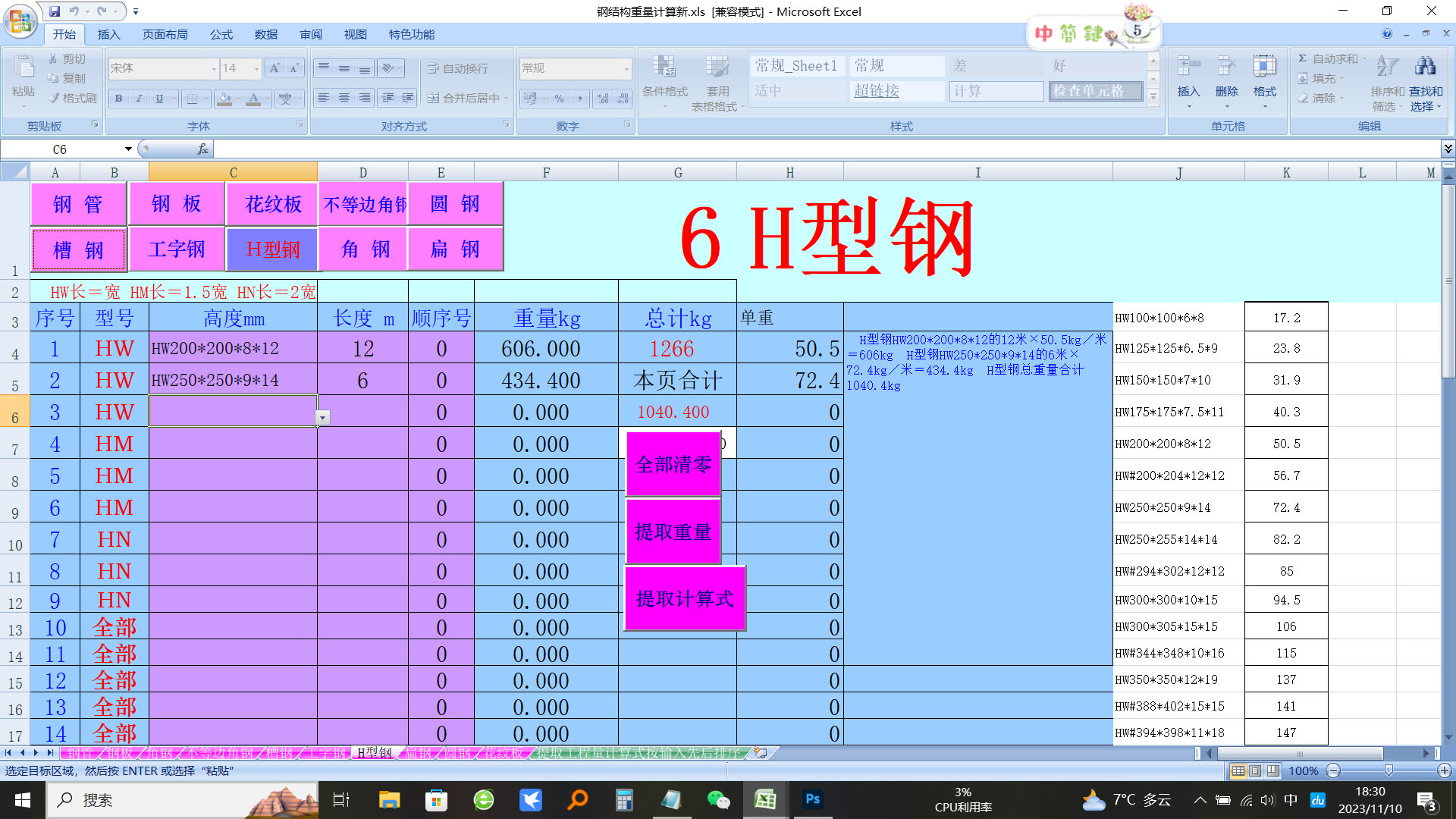Open WeChat from the taskbar
The width and height of the screenshot is (1456, 819).
coord(717,799)
